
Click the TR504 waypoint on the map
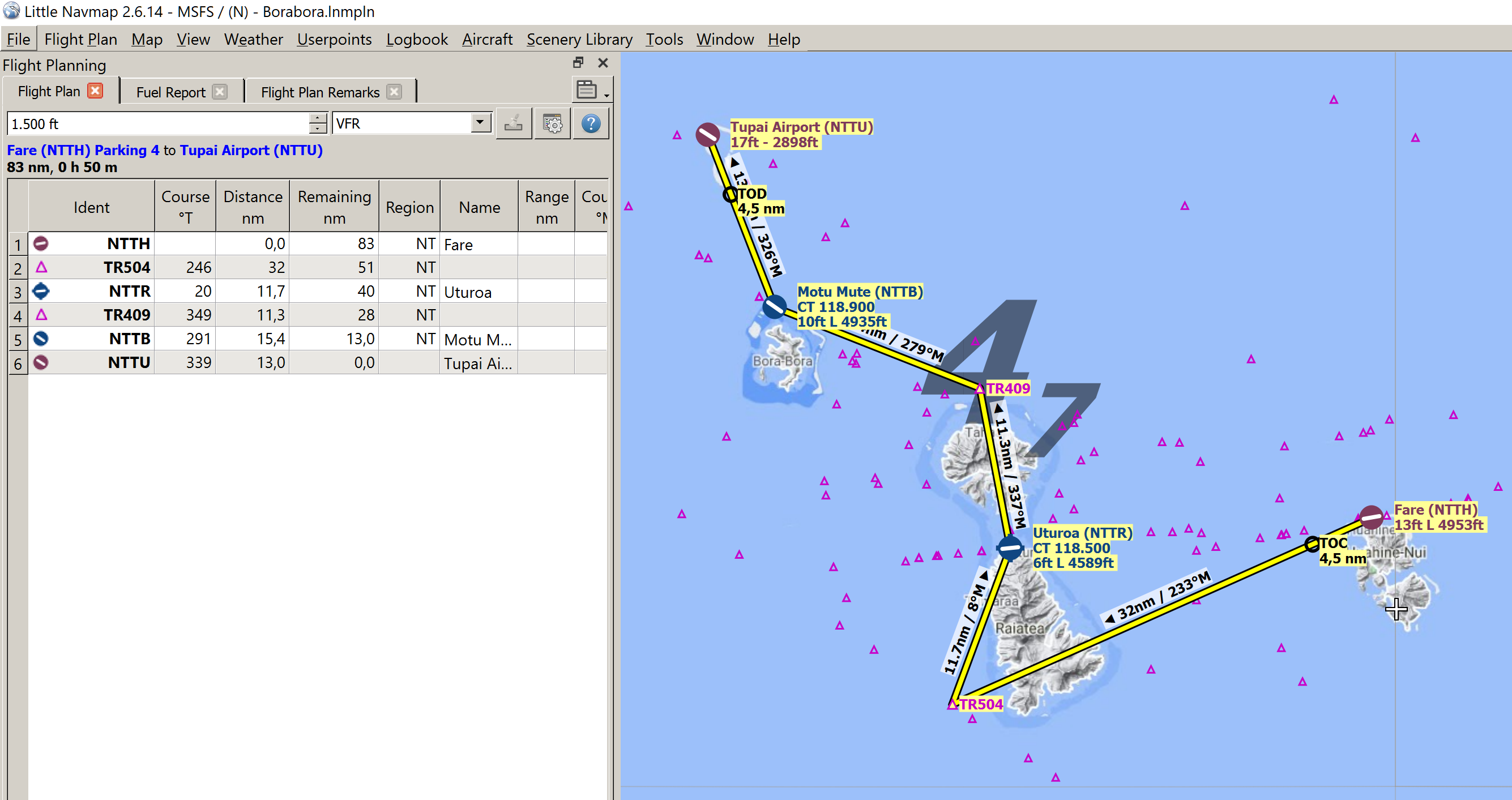click(952, 704)
